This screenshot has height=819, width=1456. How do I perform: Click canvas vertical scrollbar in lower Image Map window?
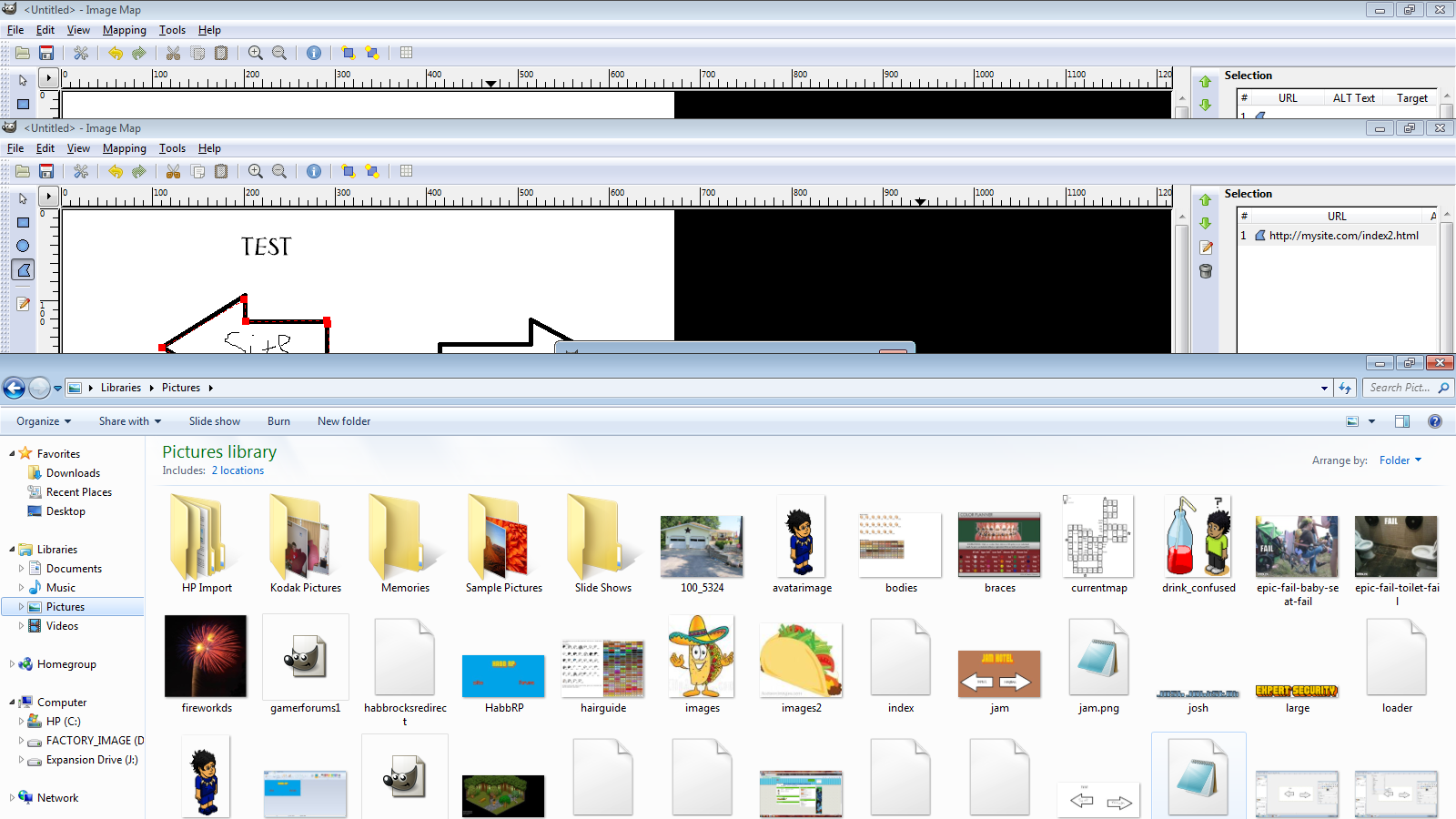click(1181, 280)
